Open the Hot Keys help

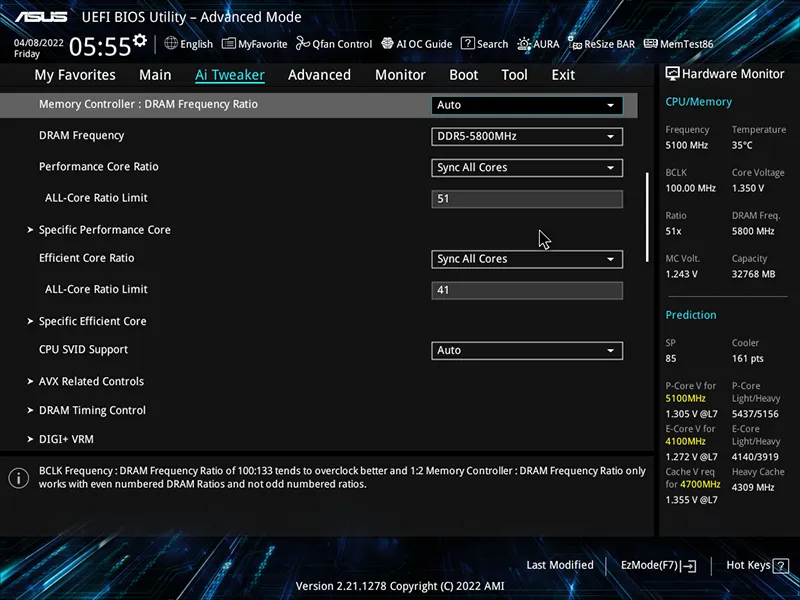tap(757, 565)
